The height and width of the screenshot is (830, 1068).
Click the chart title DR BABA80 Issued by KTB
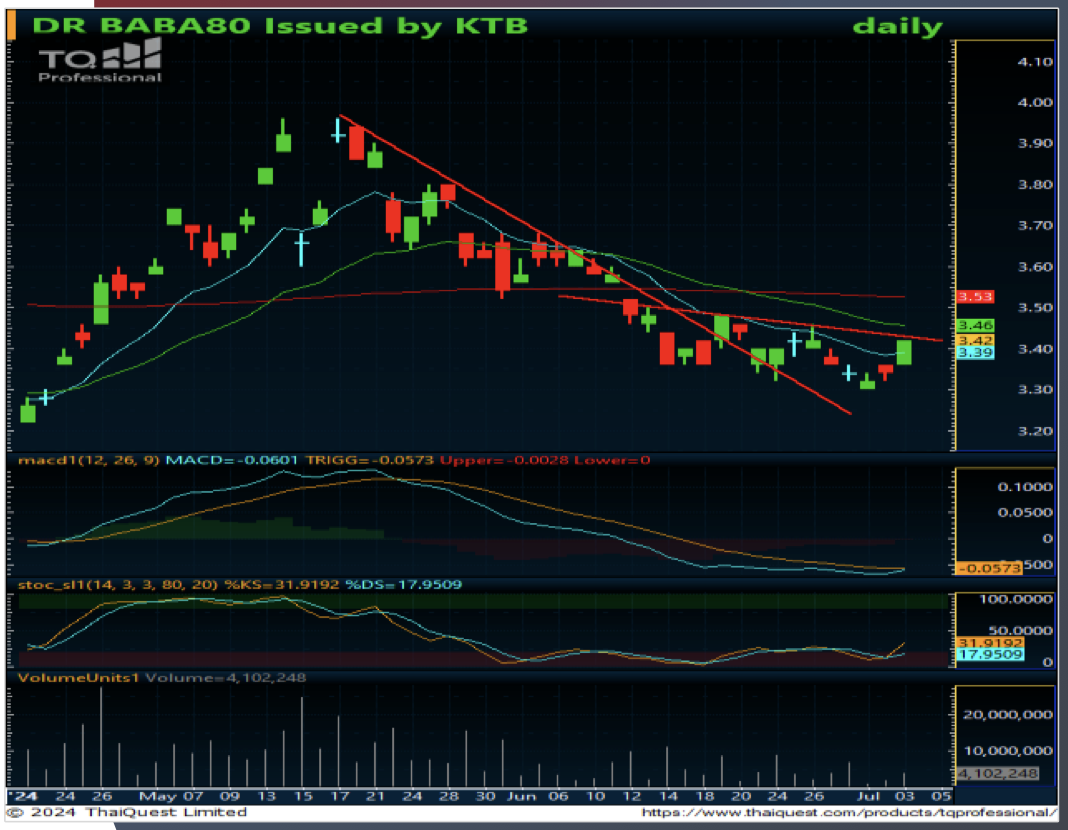[x=280, y=26]
